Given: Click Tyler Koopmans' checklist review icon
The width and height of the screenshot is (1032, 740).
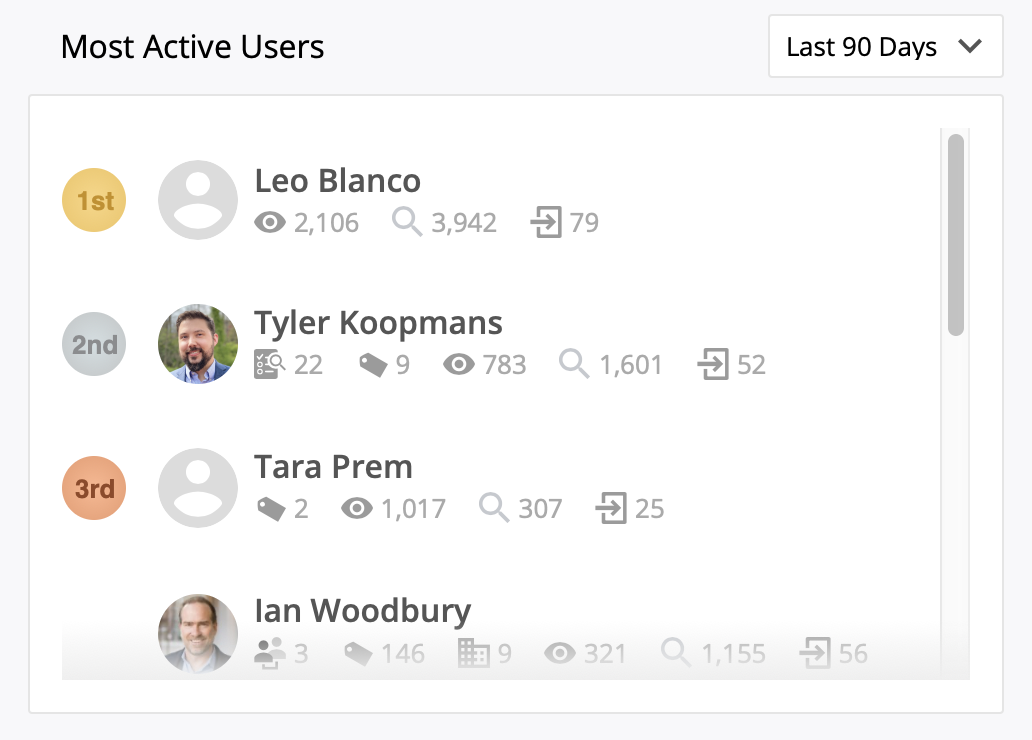Looking at the screenshot, I should point(270,365).
